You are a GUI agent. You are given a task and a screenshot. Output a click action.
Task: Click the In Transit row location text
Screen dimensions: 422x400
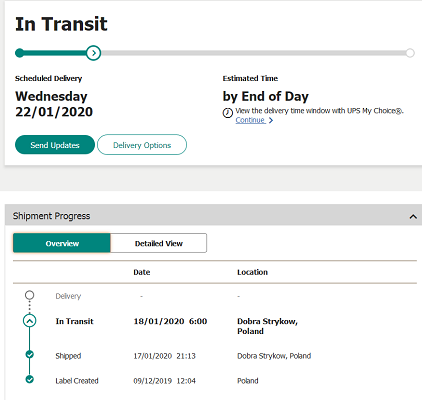coord(267,326)
